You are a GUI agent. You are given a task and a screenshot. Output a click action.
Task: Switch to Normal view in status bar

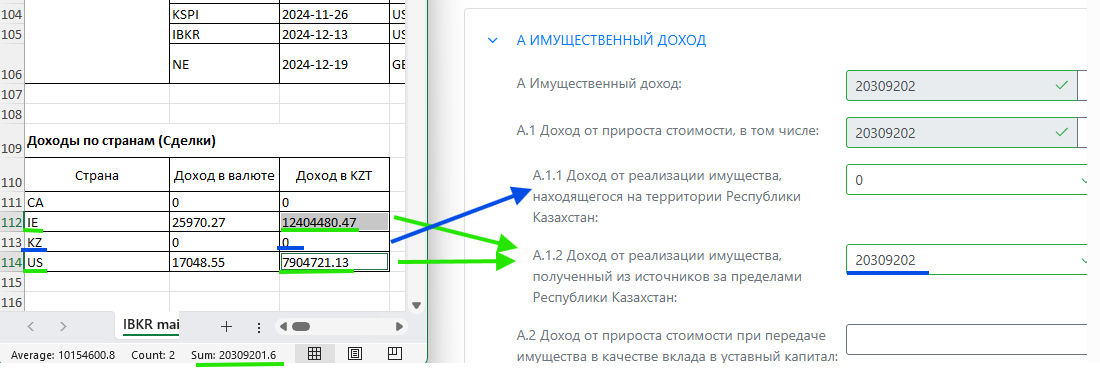coord(315,353)
